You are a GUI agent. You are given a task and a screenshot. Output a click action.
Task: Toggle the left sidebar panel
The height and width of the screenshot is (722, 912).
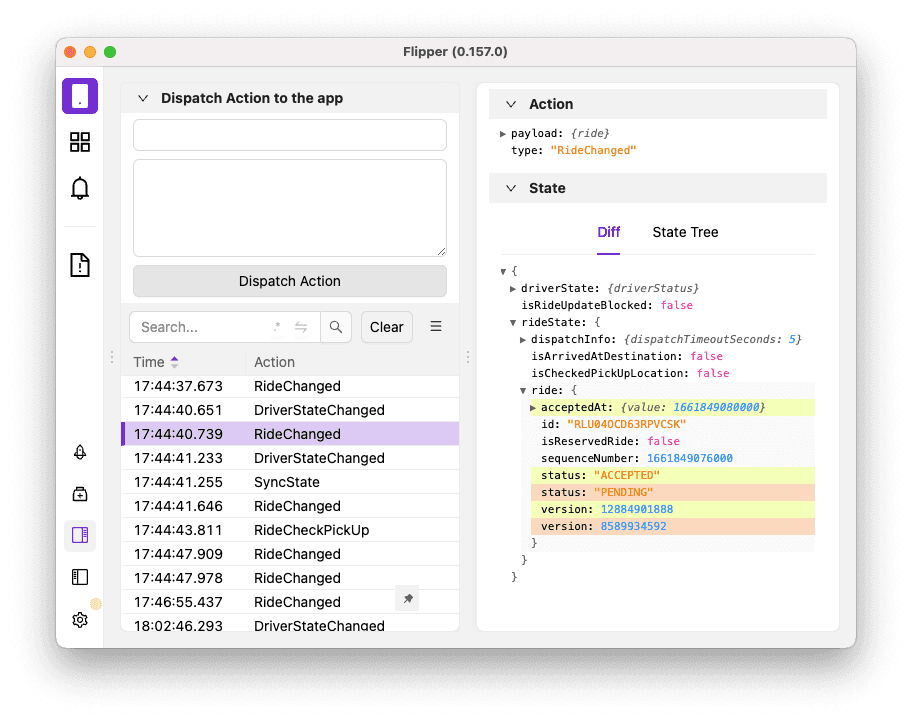(x=80, y=577)
